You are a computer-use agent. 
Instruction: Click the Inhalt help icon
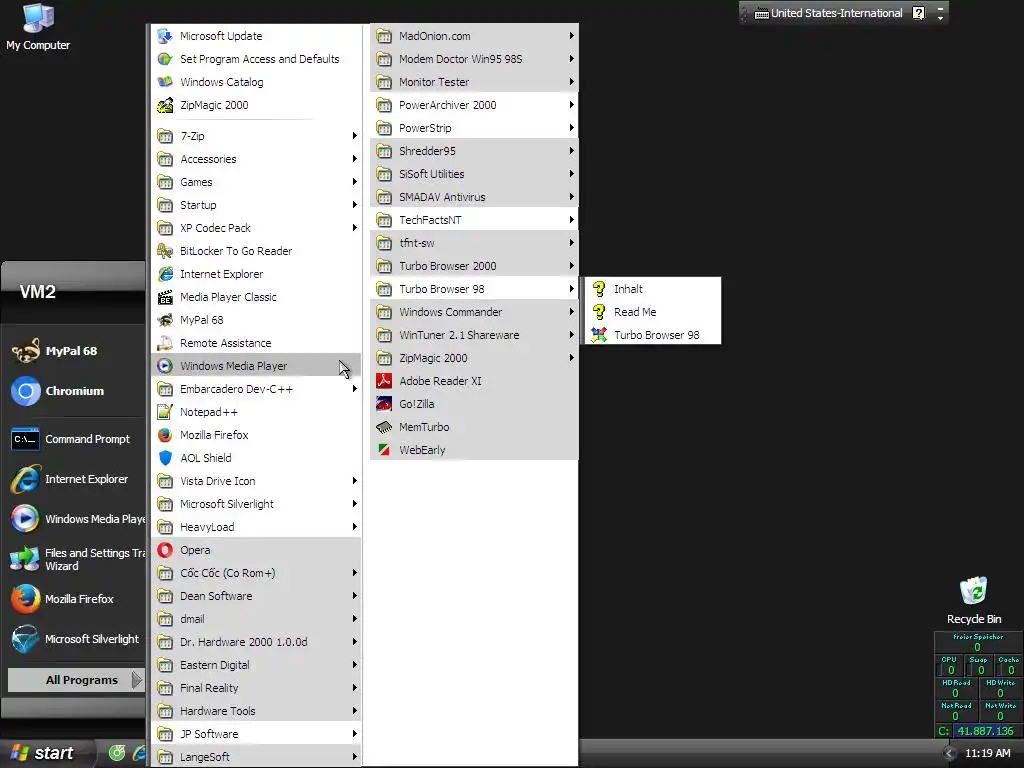599,289
